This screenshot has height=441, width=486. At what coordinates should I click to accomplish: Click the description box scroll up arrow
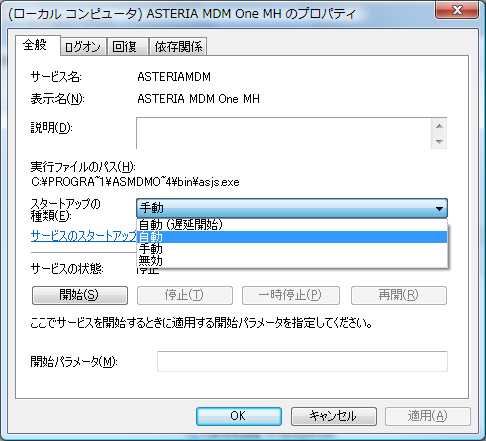[x=439, y=126]
